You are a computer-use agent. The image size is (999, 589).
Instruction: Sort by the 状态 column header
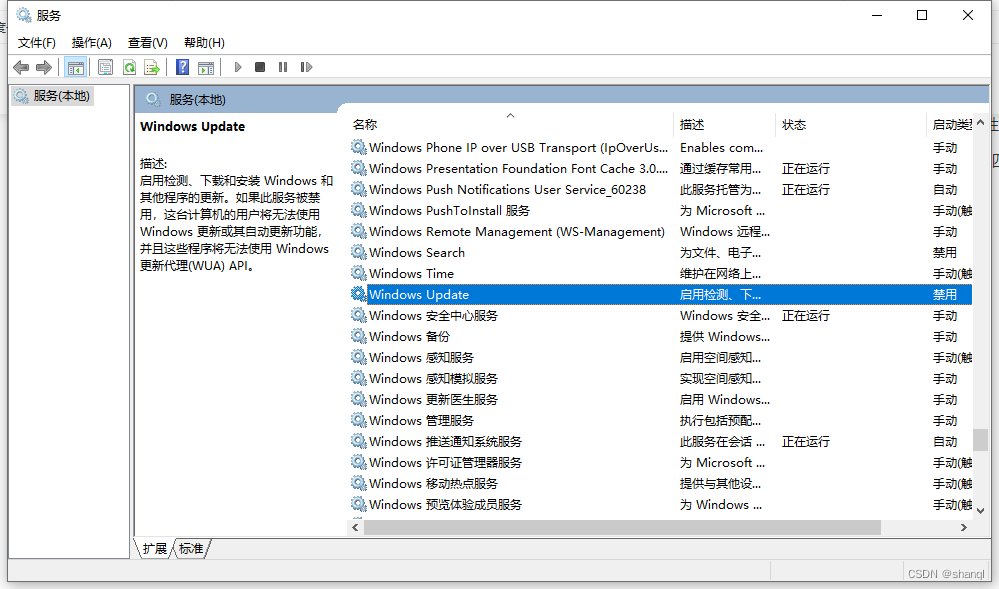point(794,124)
